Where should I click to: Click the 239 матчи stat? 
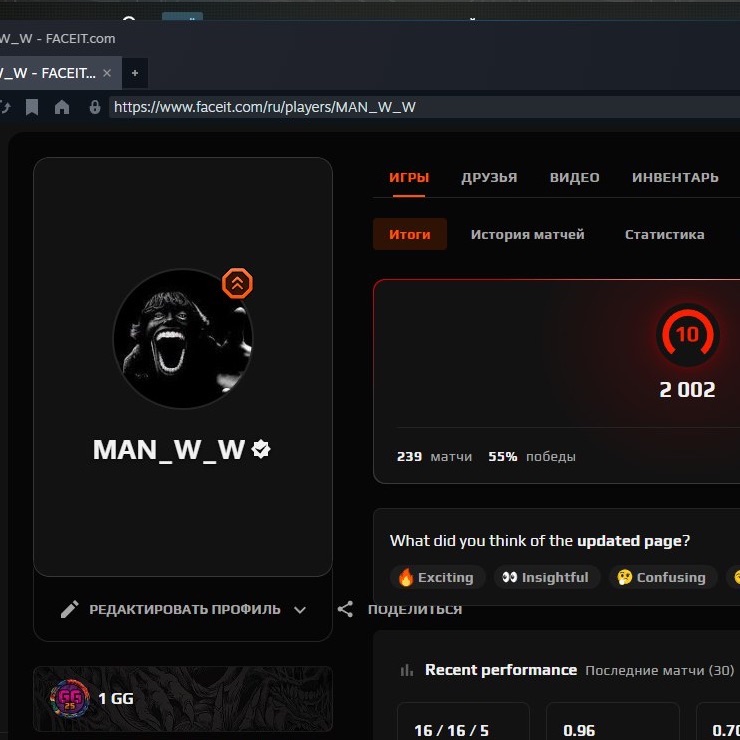[x=434, y=456]
